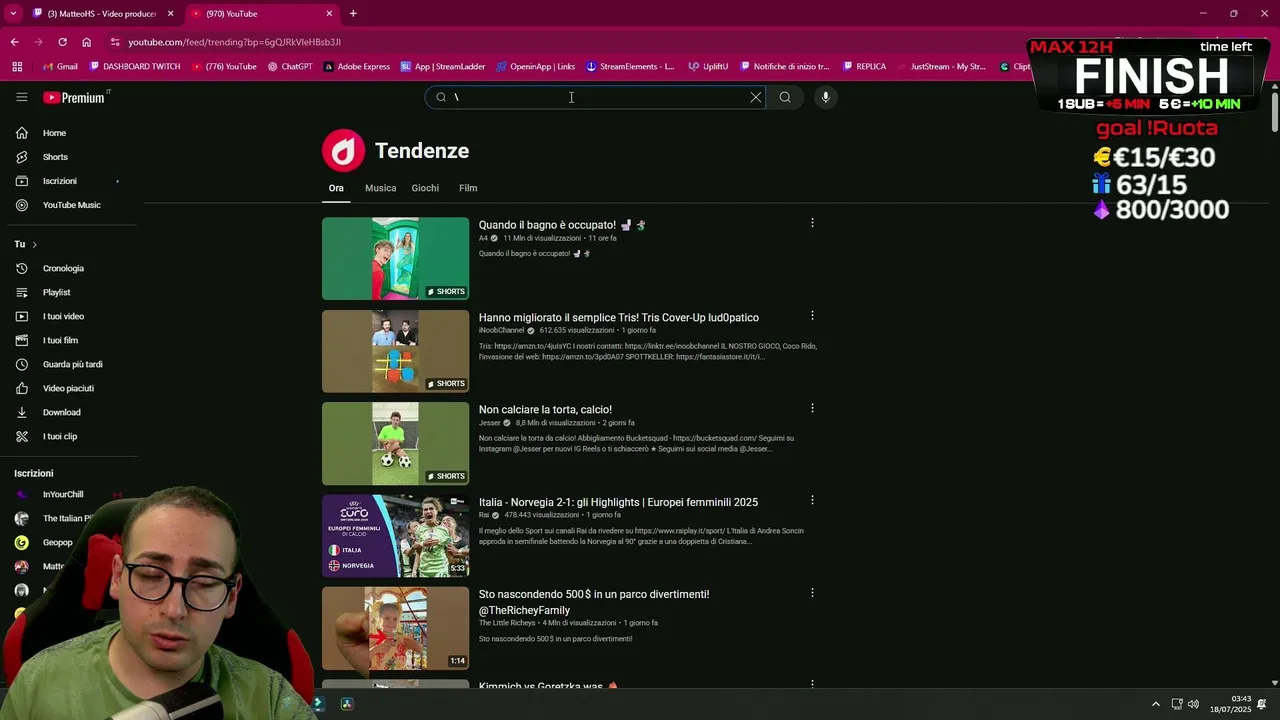The height and width of the screenshot is (720, 1280).
Task: Open DASHBOARD TWITCH bookmark
Action: [135, 67]
